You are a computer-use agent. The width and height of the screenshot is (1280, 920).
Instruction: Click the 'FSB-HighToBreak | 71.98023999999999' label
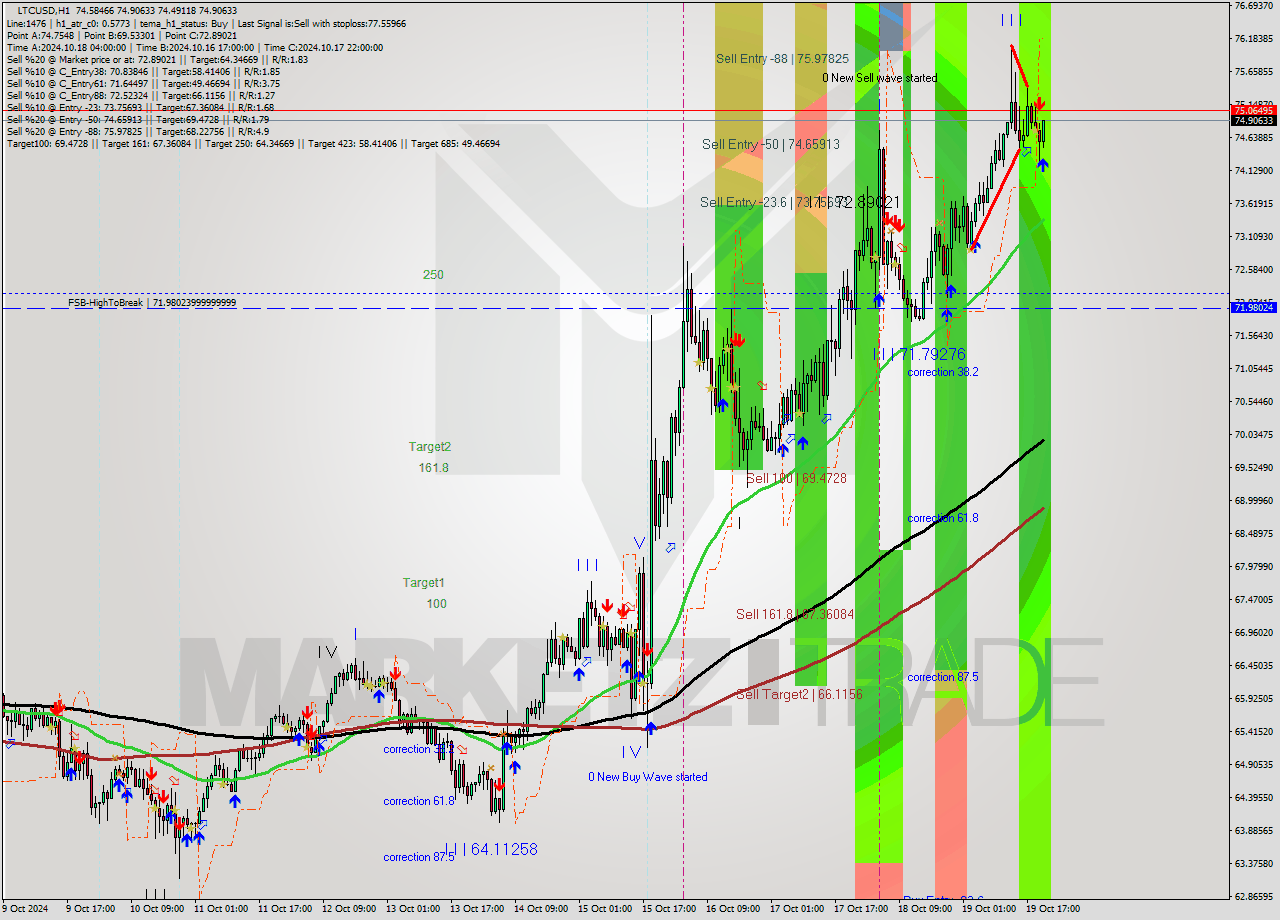coord(152,302)
